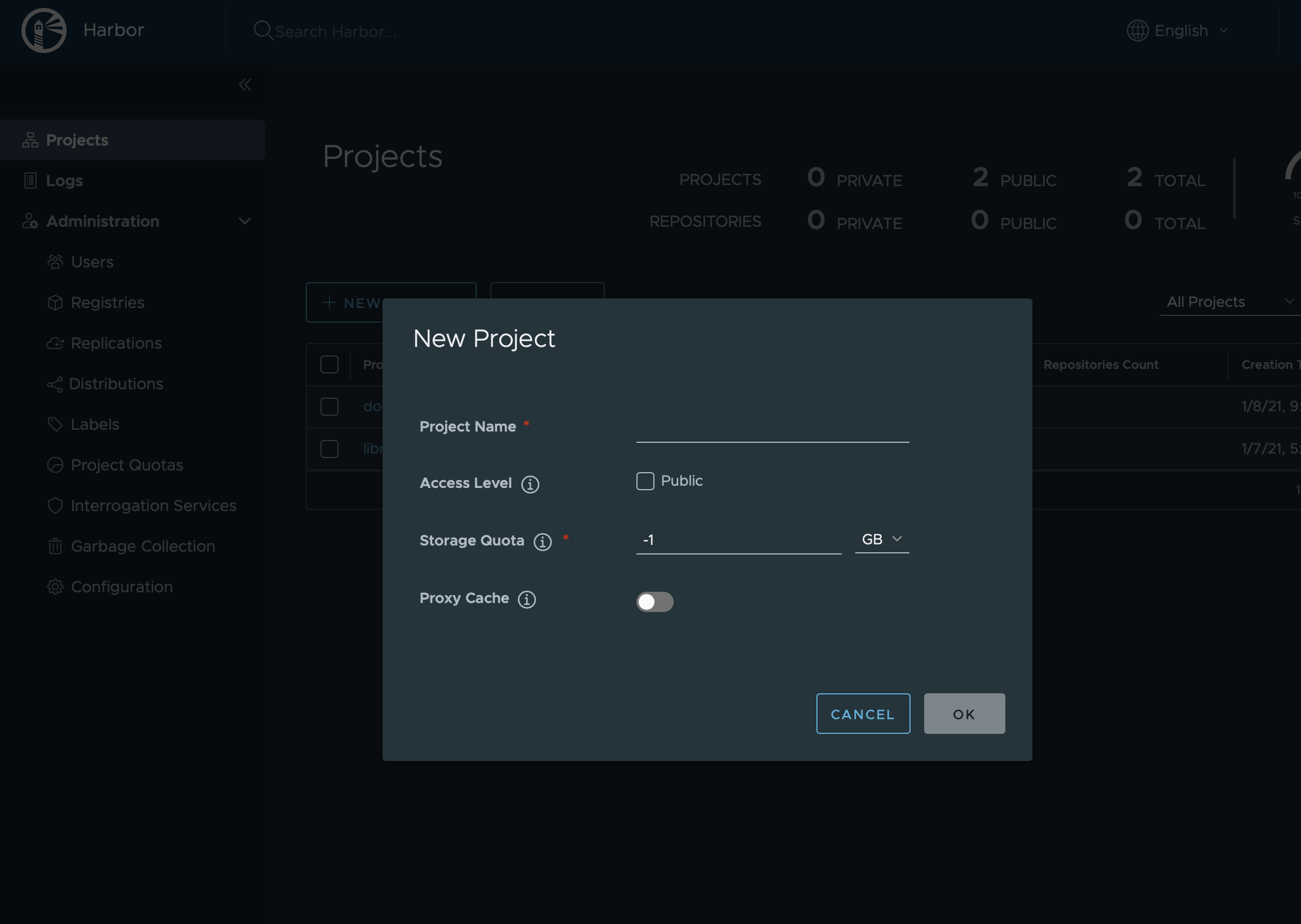The height and width of the screenshot is (924, 1301).
Task: Click the Users group icon
Action: pos(55,262)
